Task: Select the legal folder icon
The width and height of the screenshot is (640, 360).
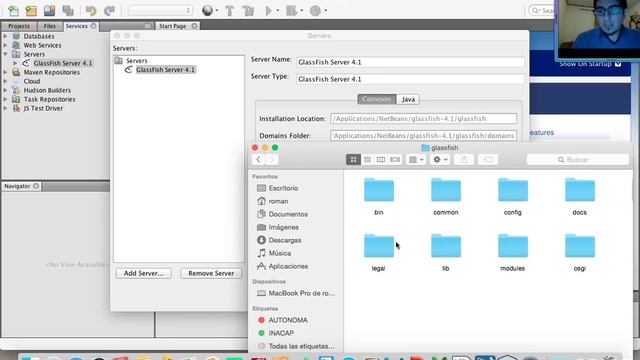Action: (x=379, y=246)
